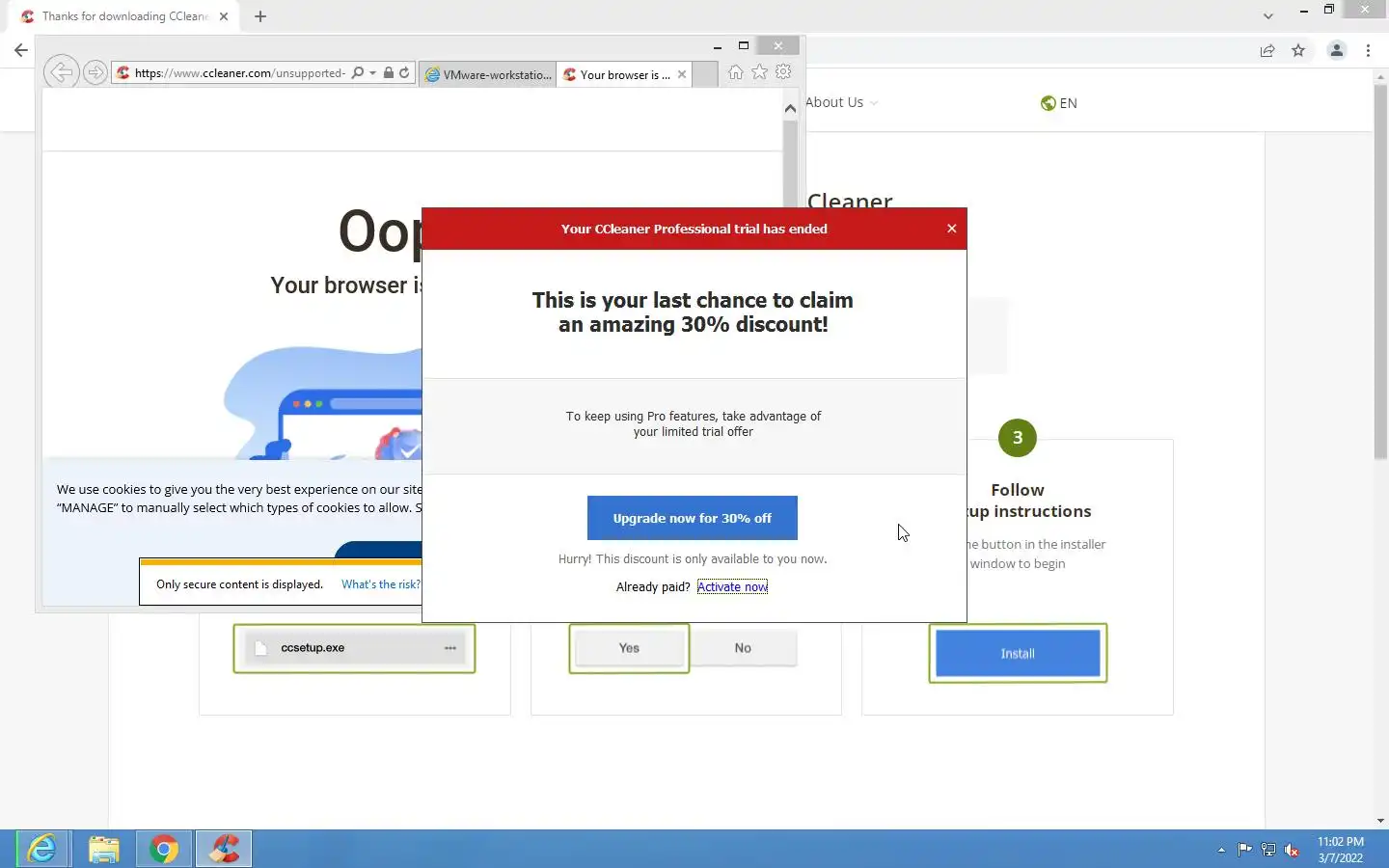Click the IE back arrow button
The width and height of the screenshot is (1389, 868).
point(61,72)
